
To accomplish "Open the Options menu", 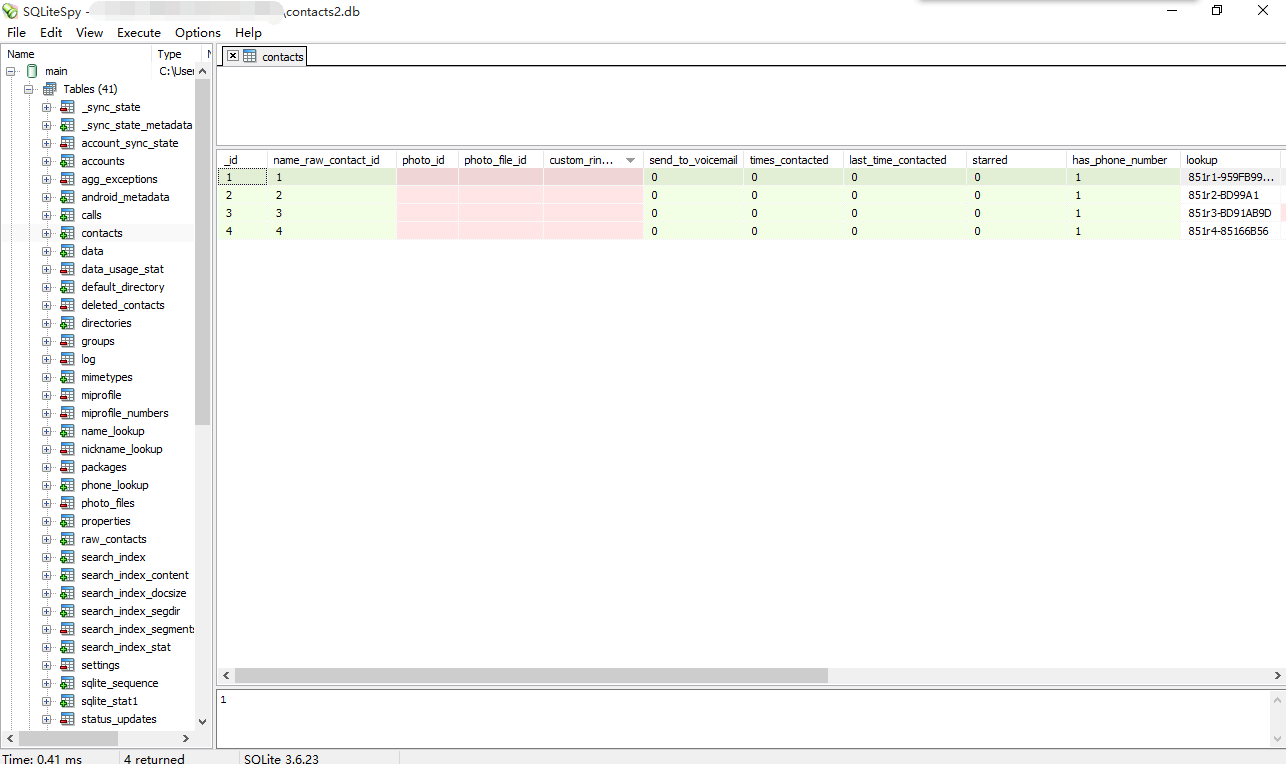I will [x=198, y=33].
